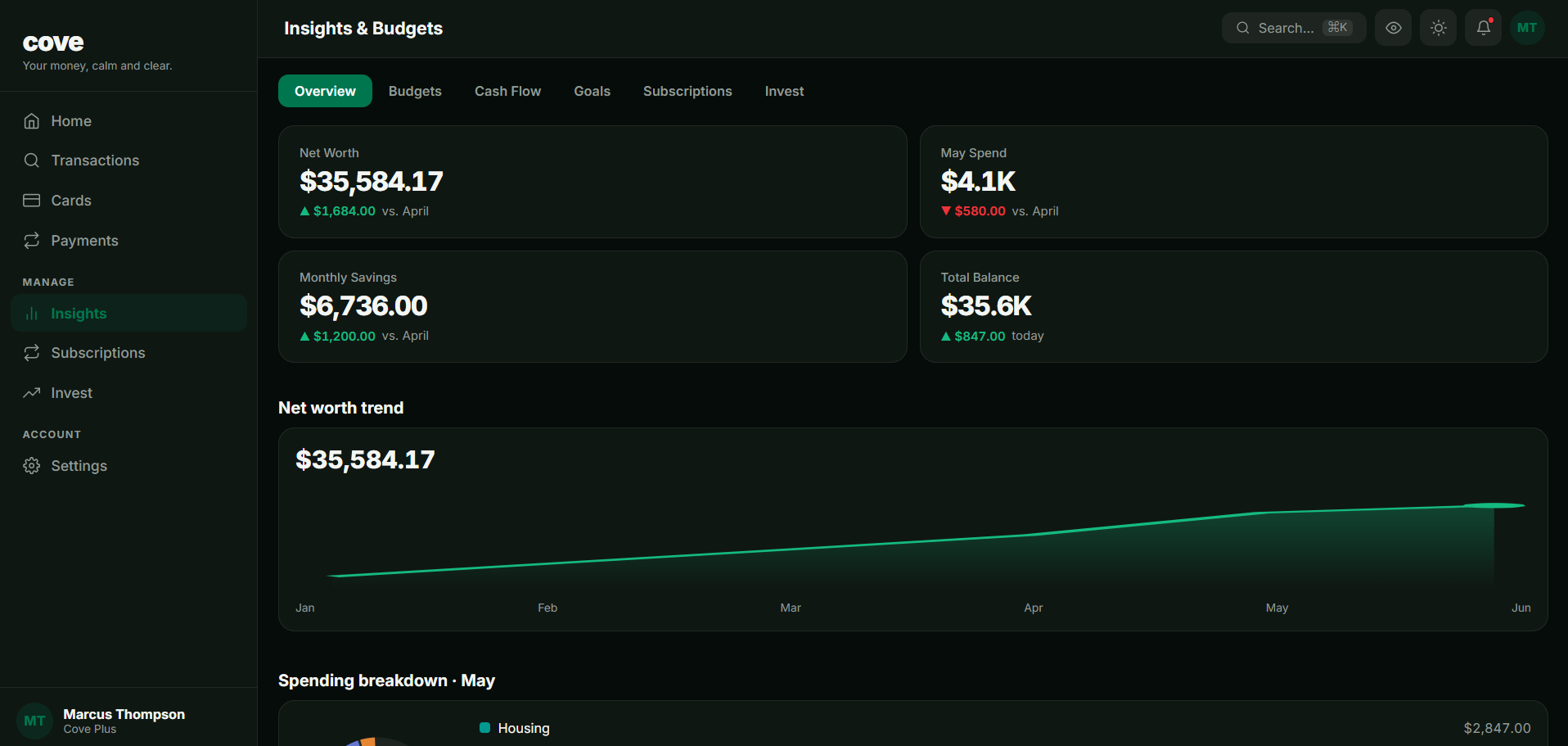Screen dimensions: 1568x746
Task: Click the Settings gear icon
Action: coord(31,466)
